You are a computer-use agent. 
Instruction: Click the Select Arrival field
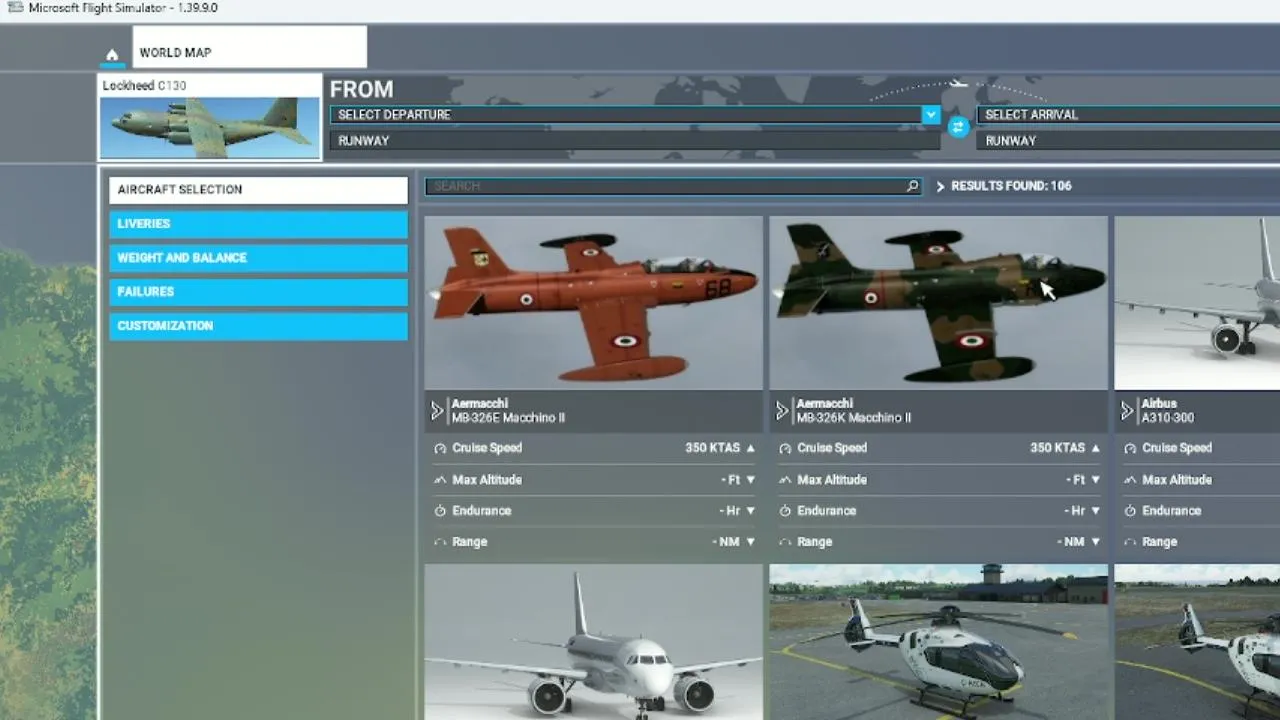pyautogui.click(x=1128, y=115)
